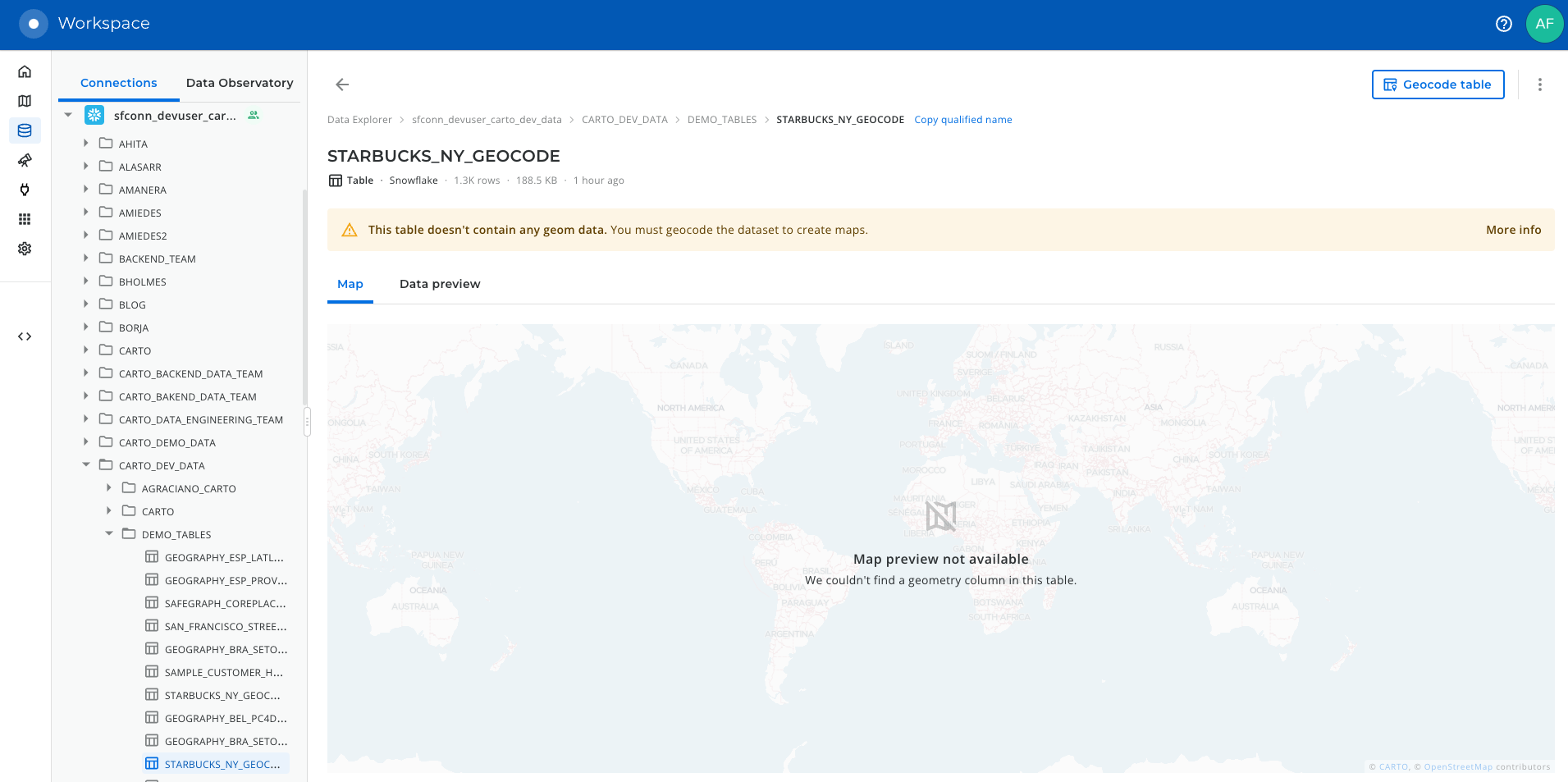Click SAMPLE_CUSTOMER_H table icon
The height and width of the screenshot is (782, 1568).
point(152,671)
